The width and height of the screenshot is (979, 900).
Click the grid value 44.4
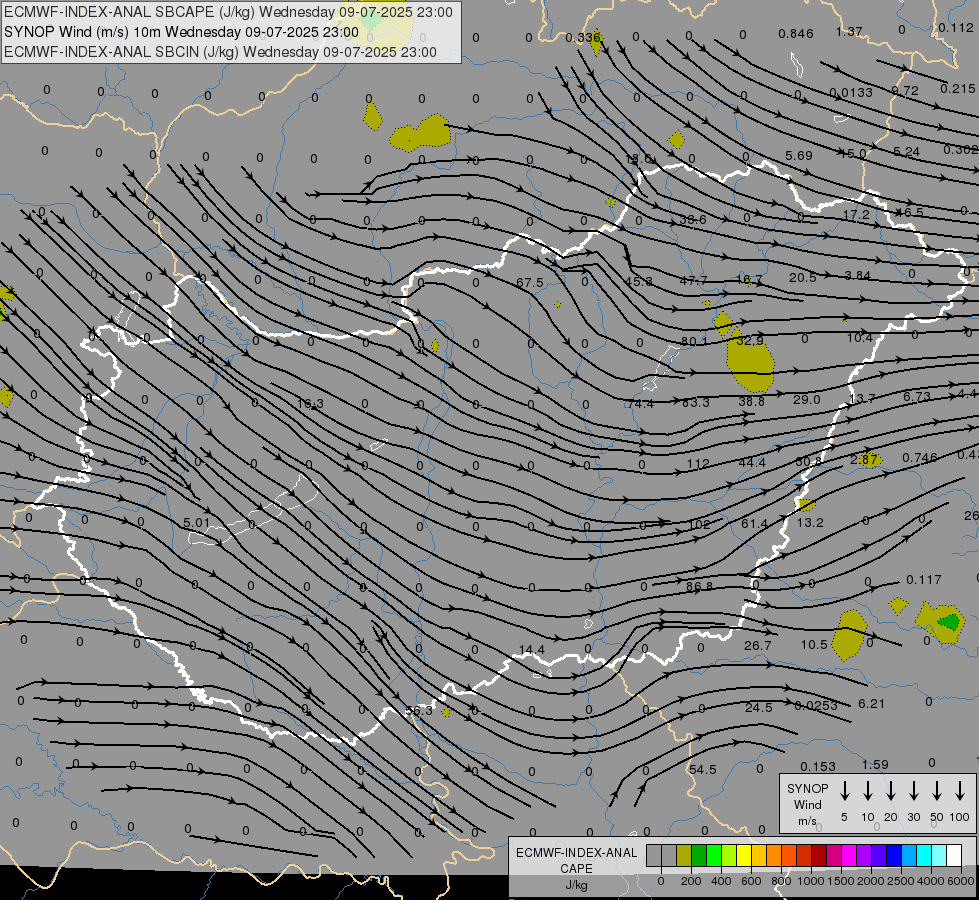pos(752,462)
